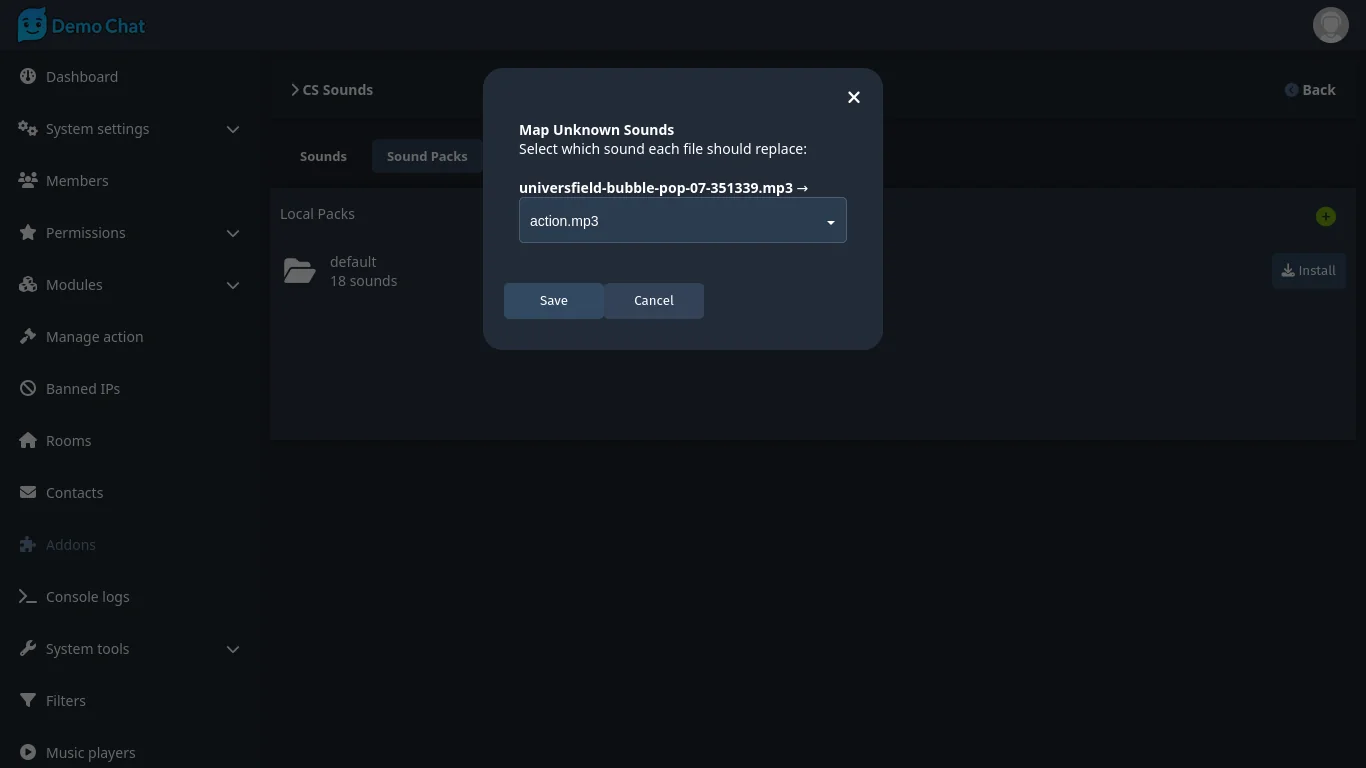Click Save in the Map Unknown Sounds dialog

(x=553, y=301)
